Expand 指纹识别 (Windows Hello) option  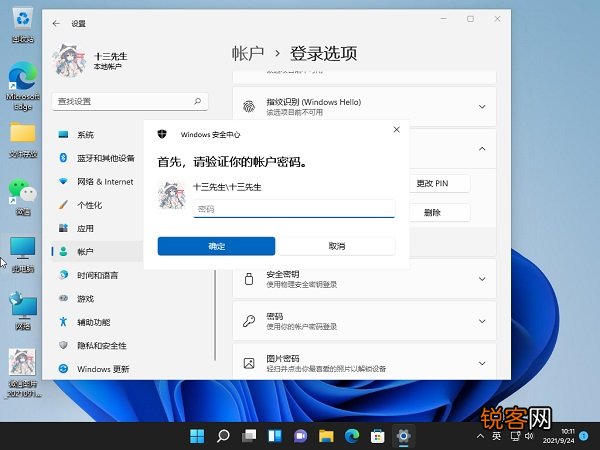[x=482, y=107]
